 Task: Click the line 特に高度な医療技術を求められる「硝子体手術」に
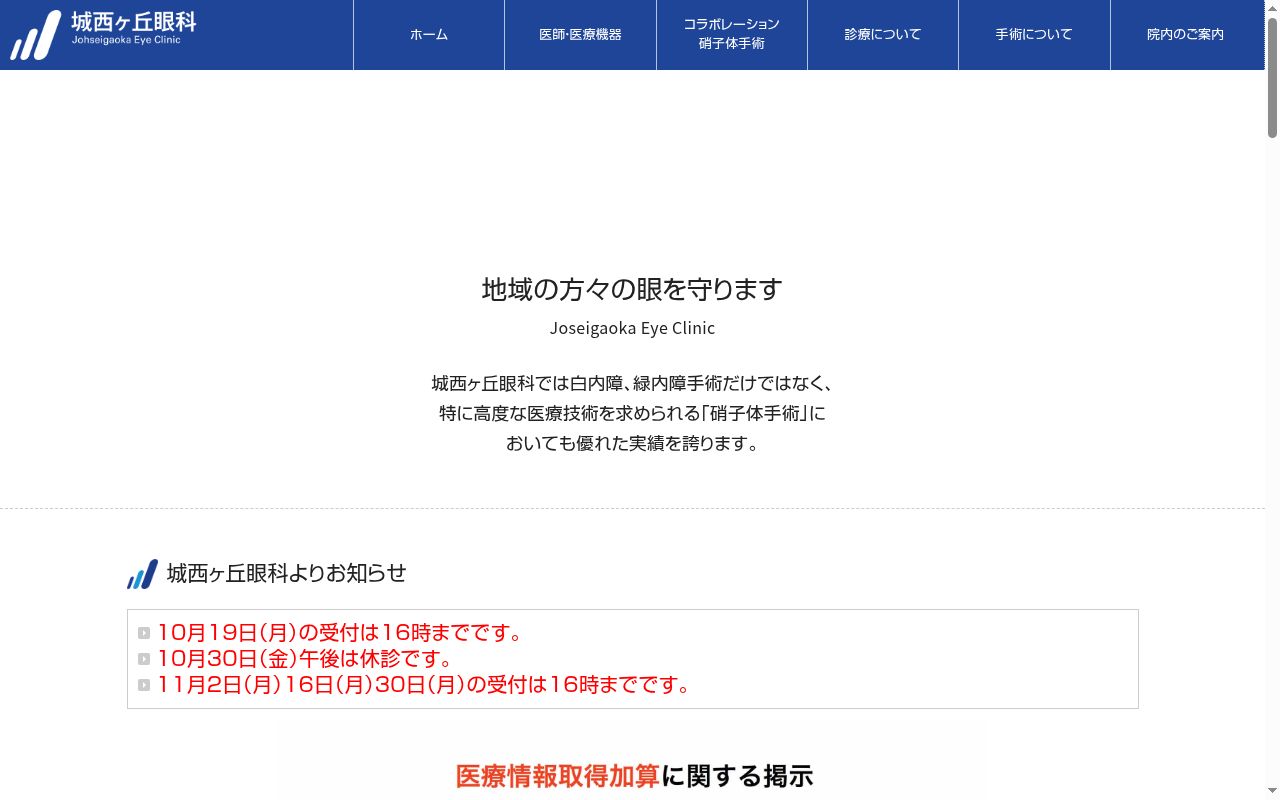[632, 413]
